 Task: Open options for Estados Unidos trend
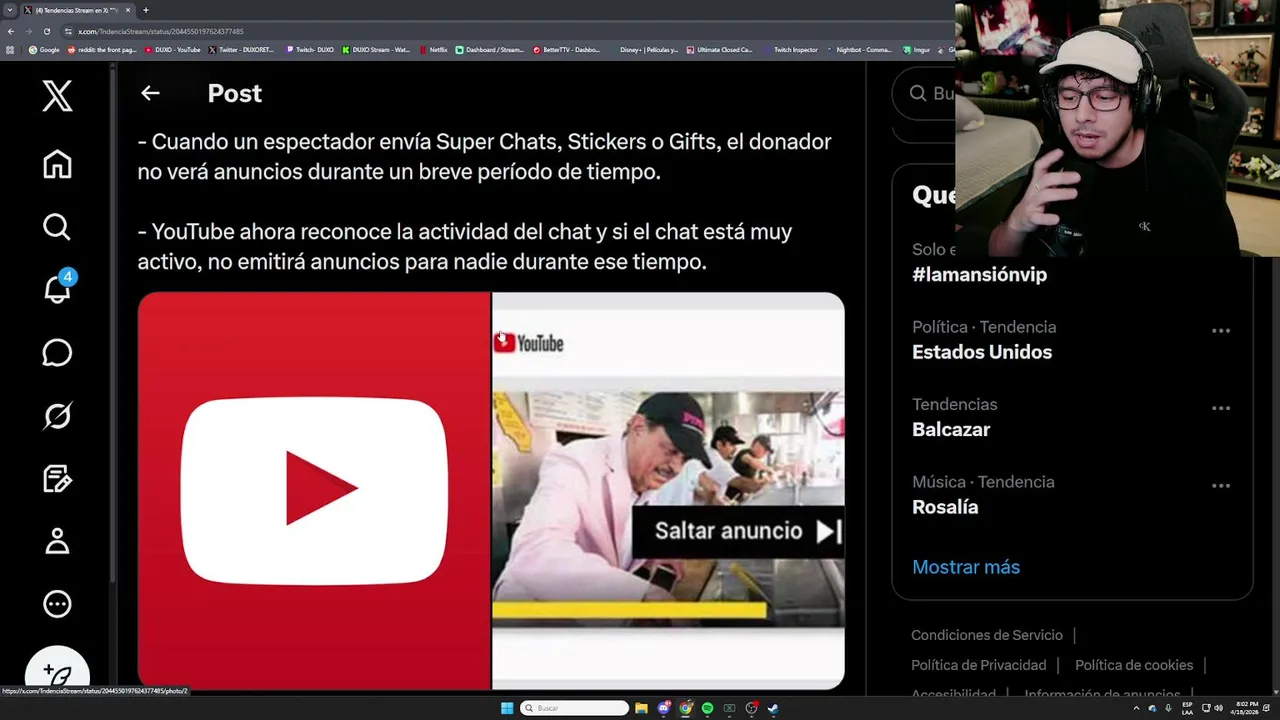[1221, 331]
